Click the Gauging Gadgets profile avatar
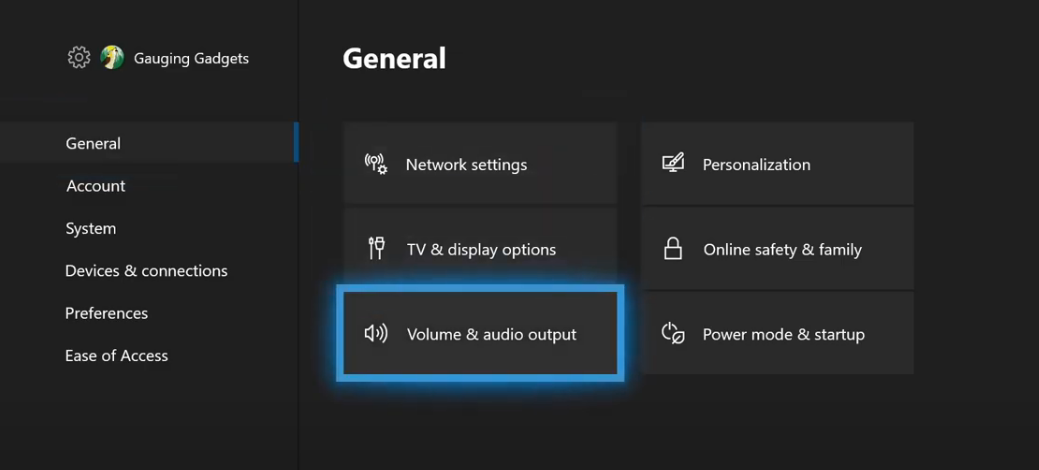The width and height of the screenshot is (1039, 470). click(x=112, y=58)
